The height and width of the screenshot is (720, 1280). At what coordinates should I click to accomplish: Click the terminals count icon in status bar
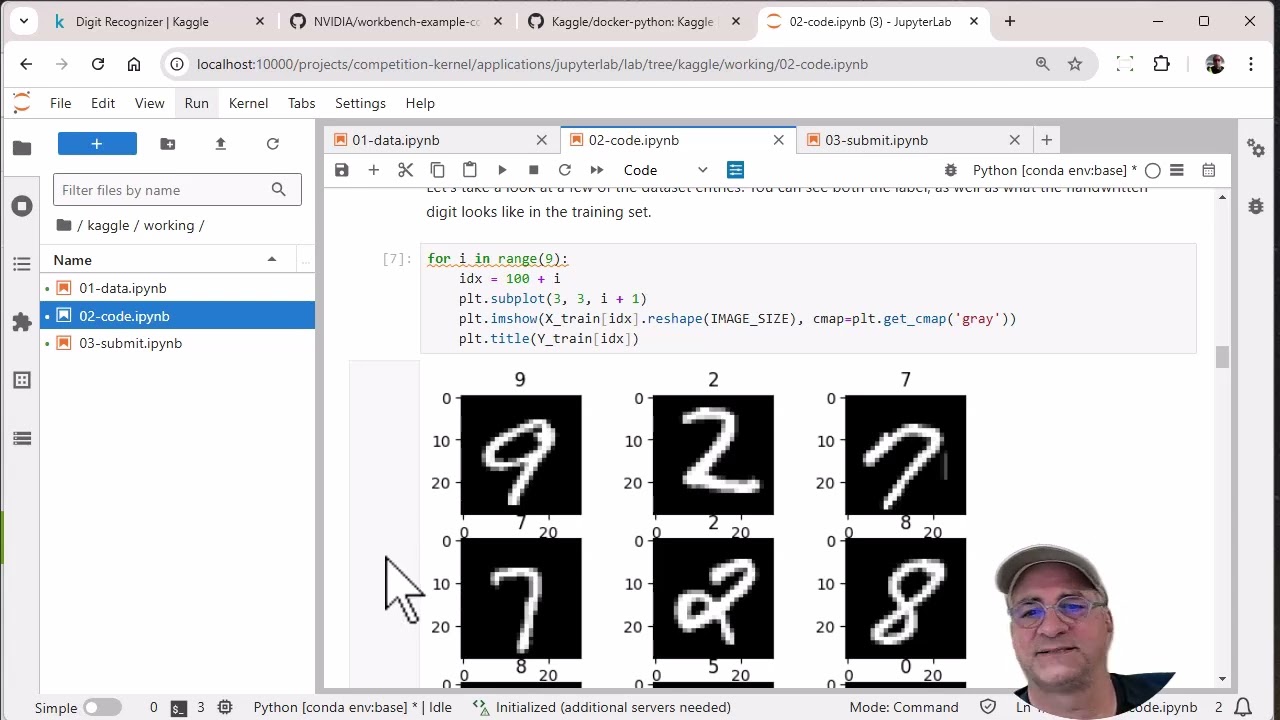click(x=179, y=707)
